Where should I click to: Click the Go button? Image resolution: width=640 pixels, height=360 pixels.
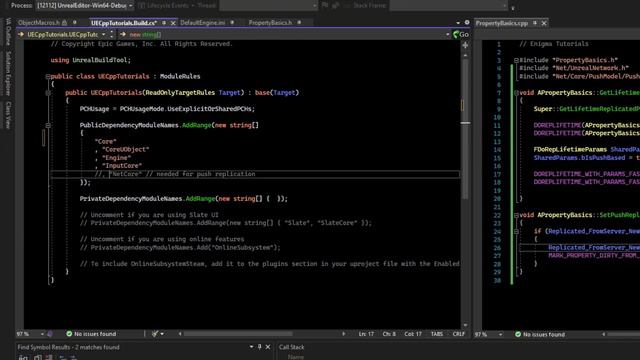point(461,35)
